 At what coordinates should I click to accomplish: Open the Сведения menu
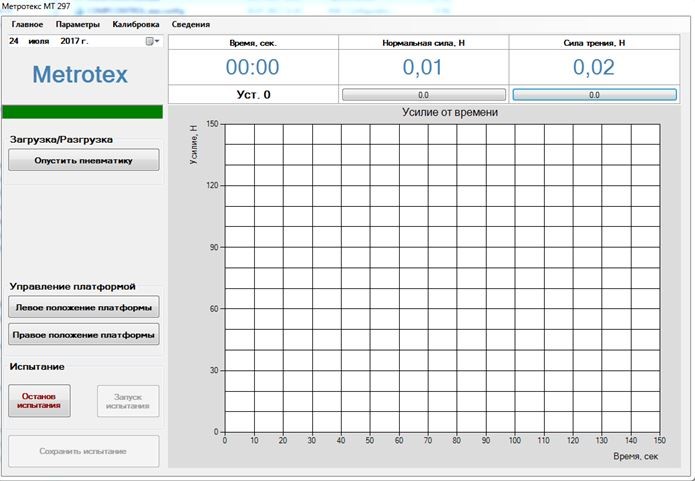click(191, 24)
